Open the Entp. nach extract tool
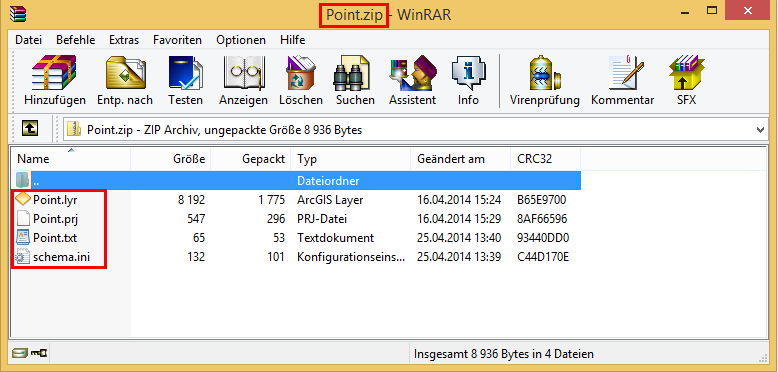Viewport: 778px width, 372px height. coord(125,81)
